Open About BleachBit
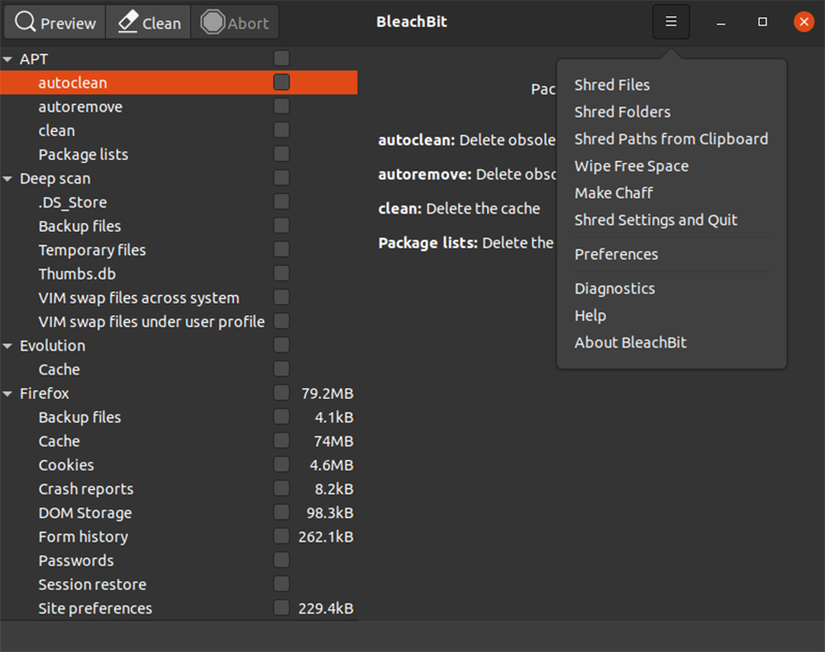Image resolution: width=825 pixels, height=652 pixels. tap(630, 342)
